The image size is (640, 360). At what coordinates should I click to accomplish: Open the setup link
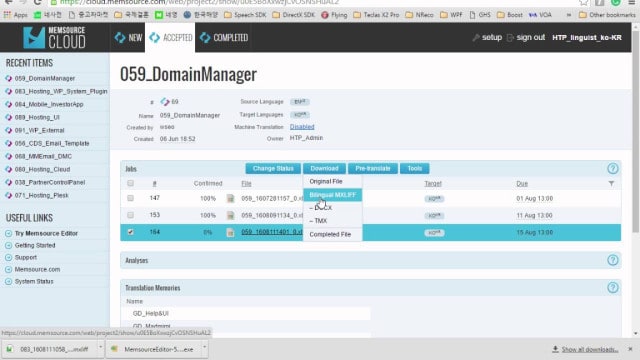[x=487, y=38]
